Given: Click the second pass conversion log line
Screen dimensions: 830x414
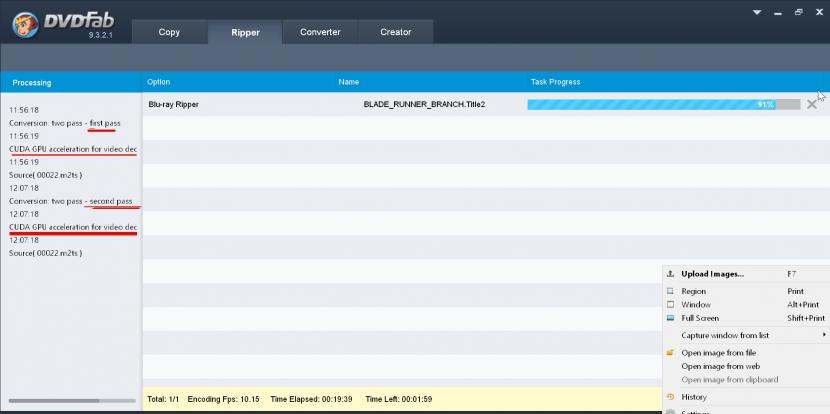Looking at the screenshot, I should pyautogui.click(x=71, y=201).
